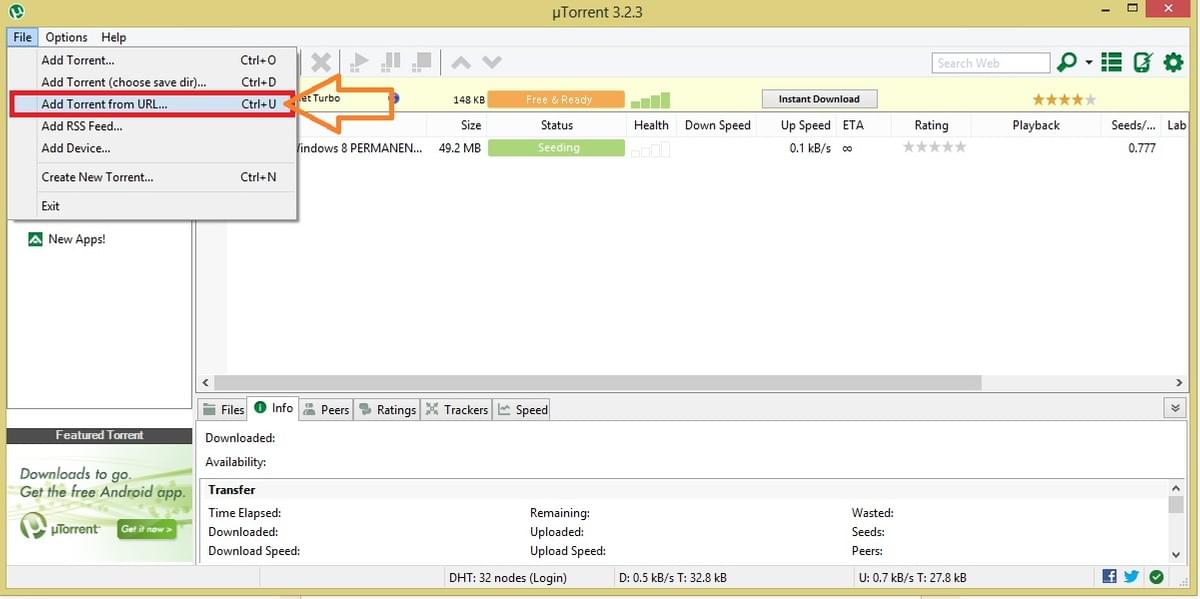The height and width of the screenshot is (599, 1200).
Task: Choose Add RSS Feed... entry
Action: coord(153,126)
